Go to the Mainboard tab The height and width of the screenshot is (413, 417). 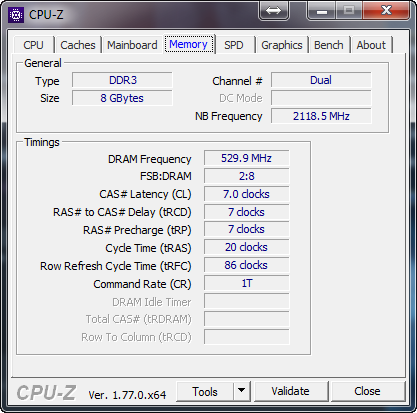click(x=132, y=45)
